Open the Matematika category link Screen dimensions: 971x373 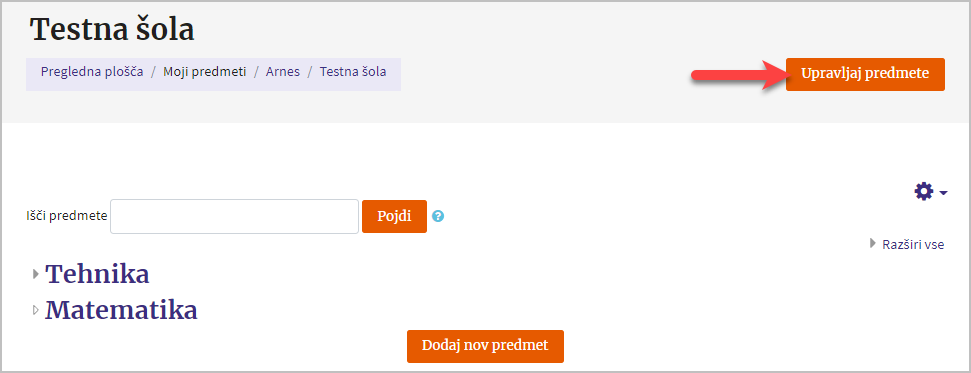click(x=121, y=309)
